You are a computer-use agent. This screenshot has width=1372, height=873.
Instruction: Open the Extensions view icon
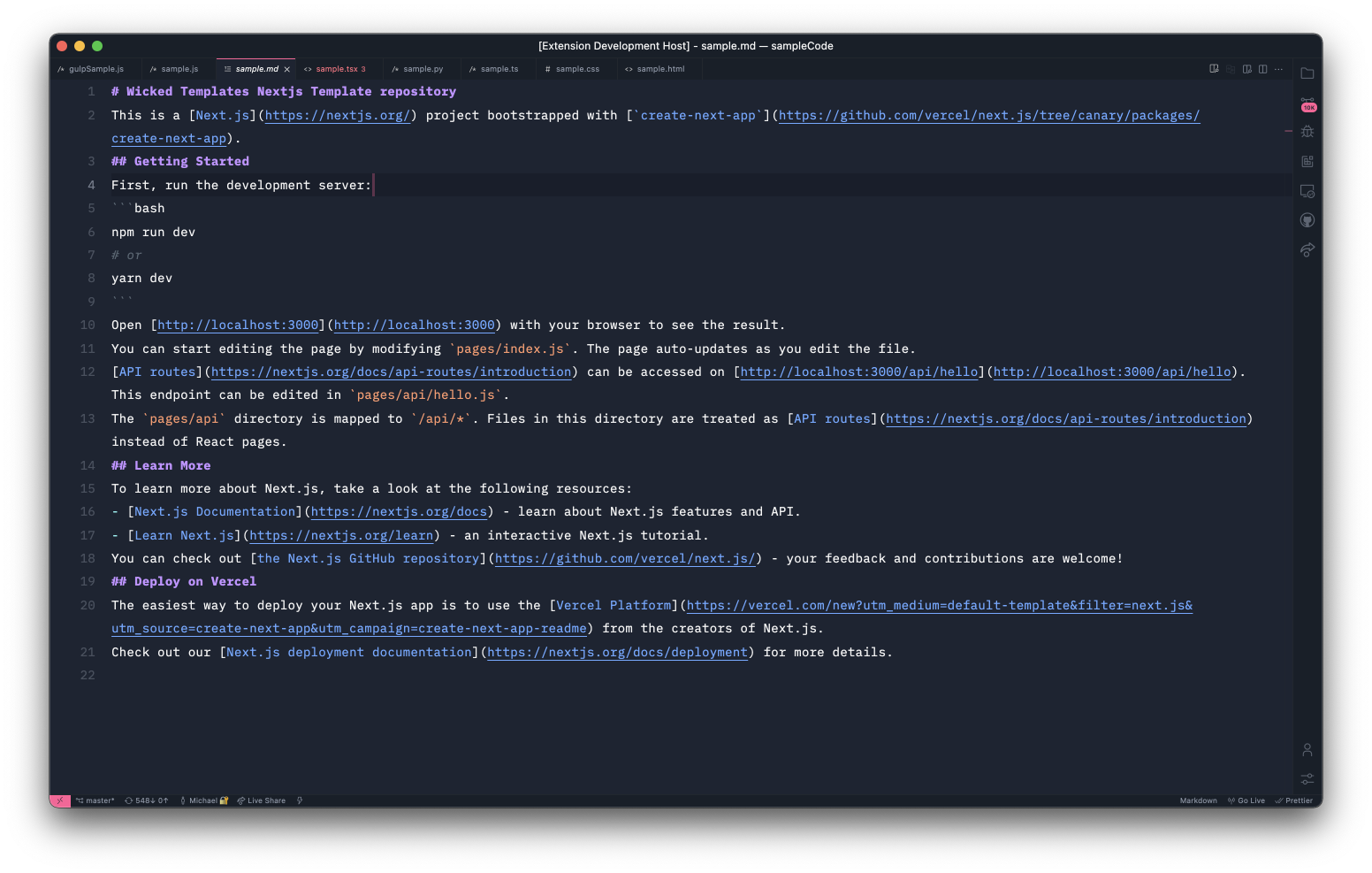tap(1307, 161)
